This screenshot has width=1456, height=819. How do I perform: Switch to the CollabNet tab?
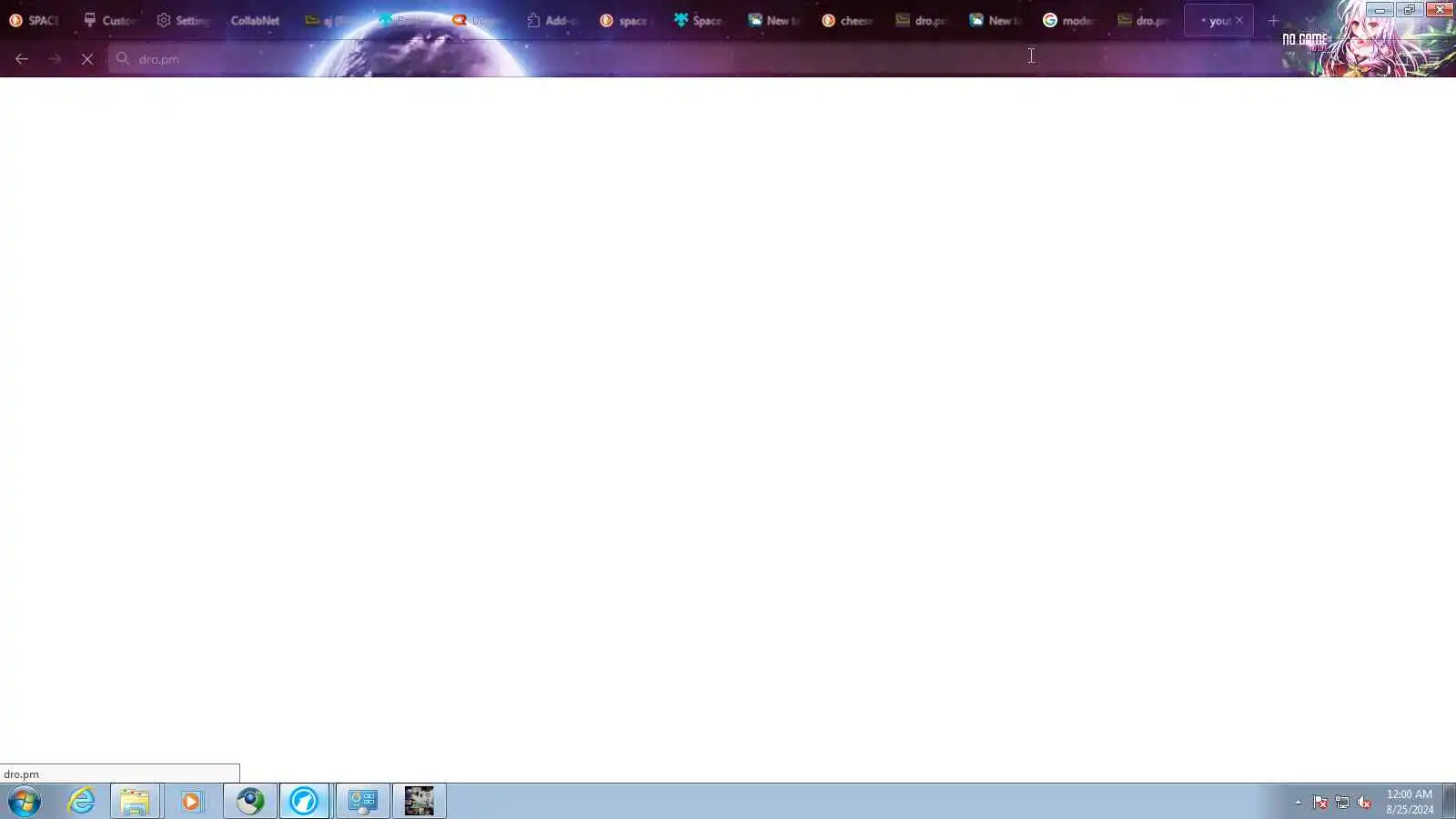coord(255,20)
